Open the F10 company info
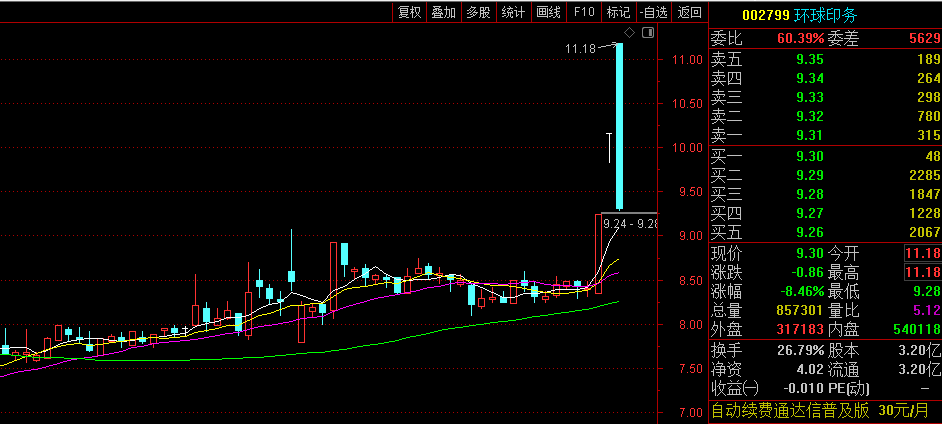The image size is (942, 424). (584, 12)
